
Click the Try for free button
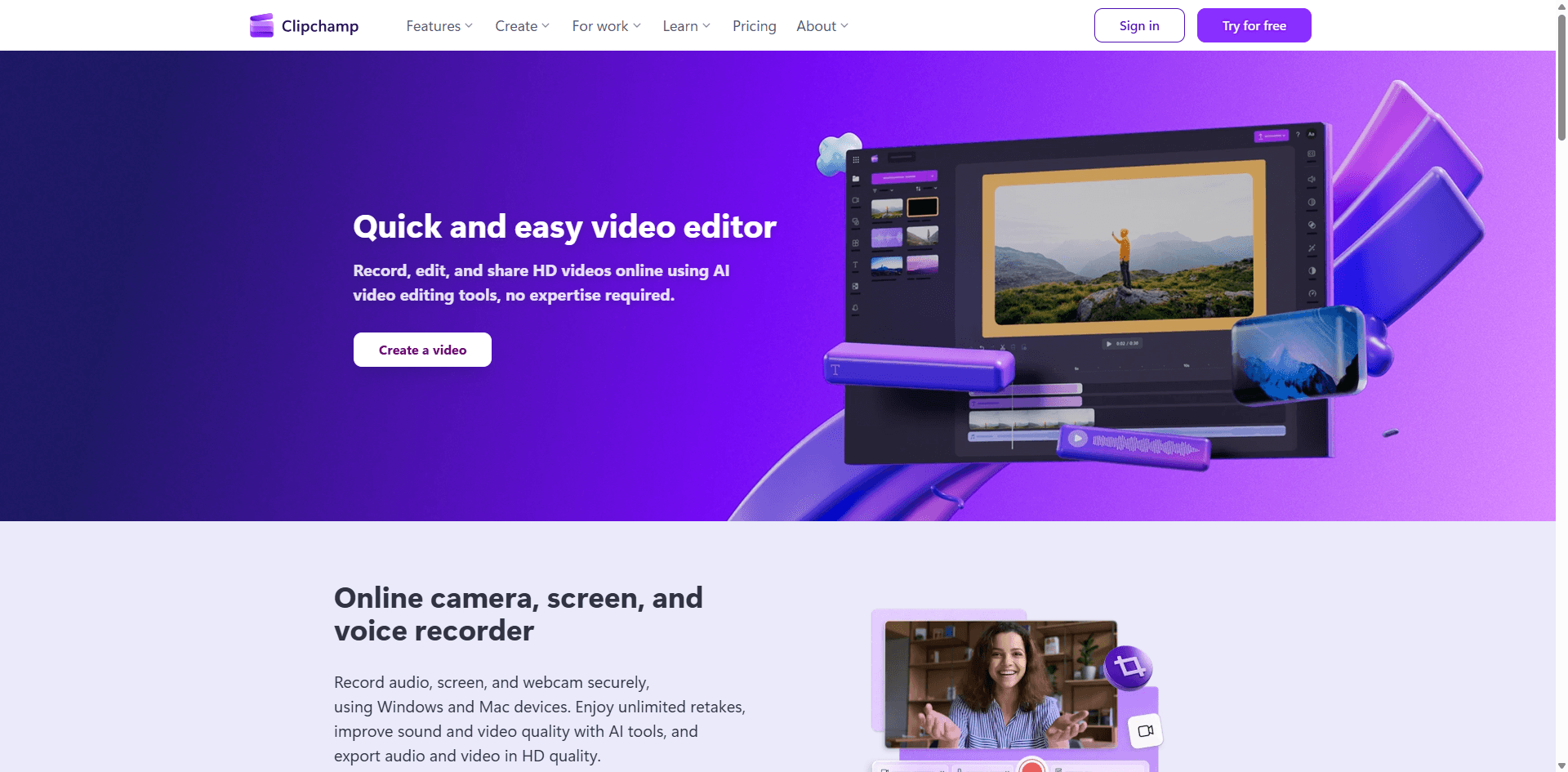coord(1254,25)
